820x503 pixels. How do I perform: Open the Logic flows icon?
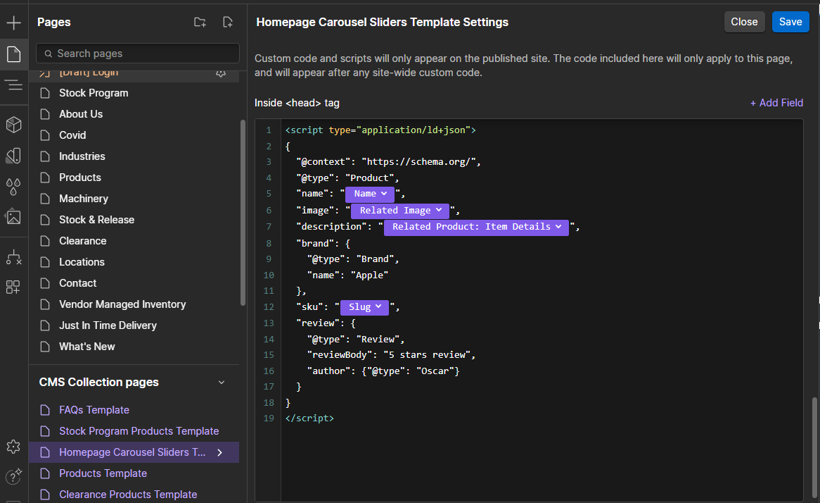(x=14, y=257)
